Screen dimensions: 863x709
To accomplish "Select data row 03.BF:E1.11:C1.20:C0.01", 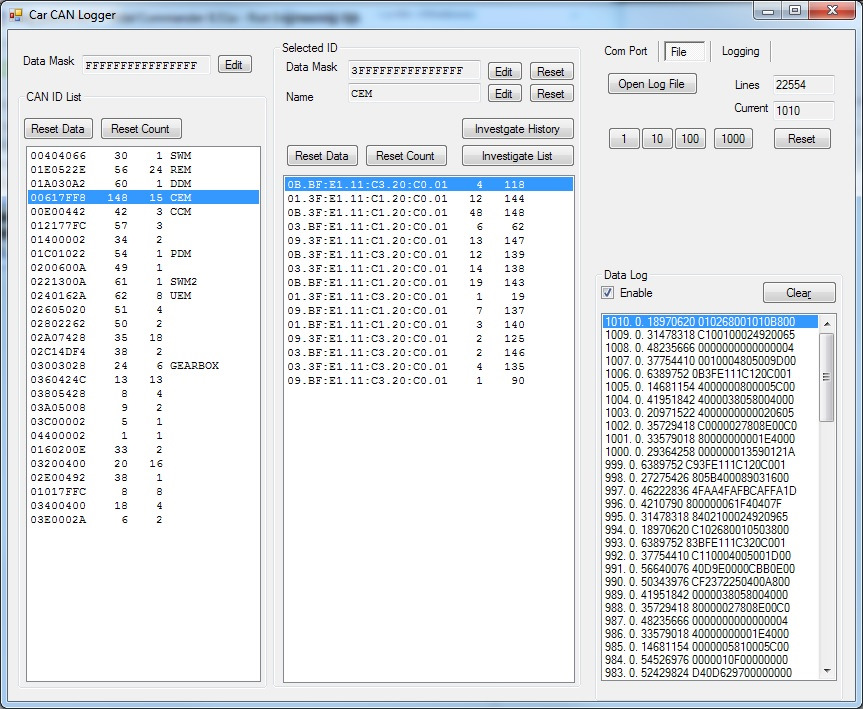I will [x=429, y=227].
